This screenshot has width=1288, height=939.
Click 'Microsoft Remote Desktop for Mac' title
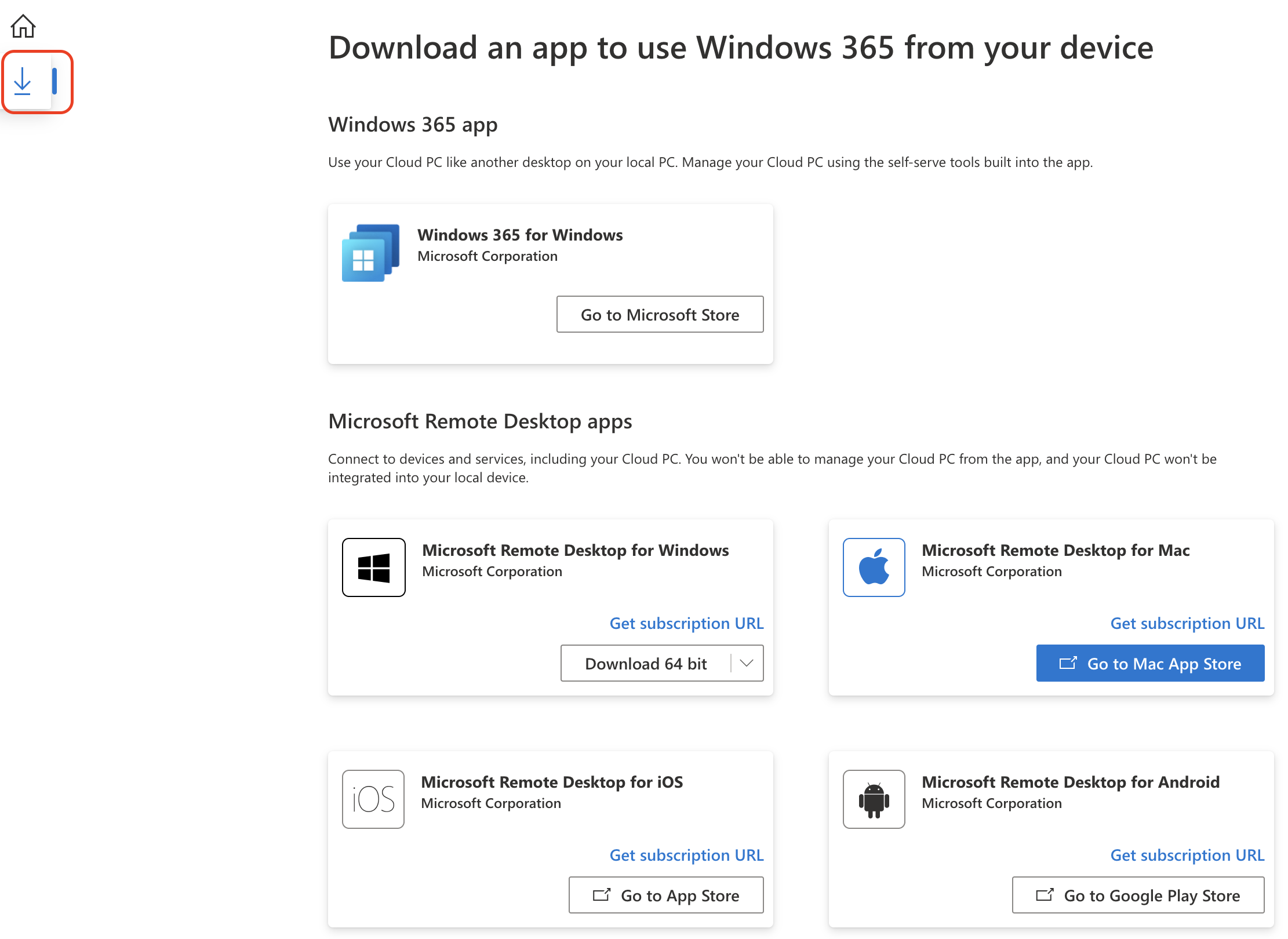1056,550
